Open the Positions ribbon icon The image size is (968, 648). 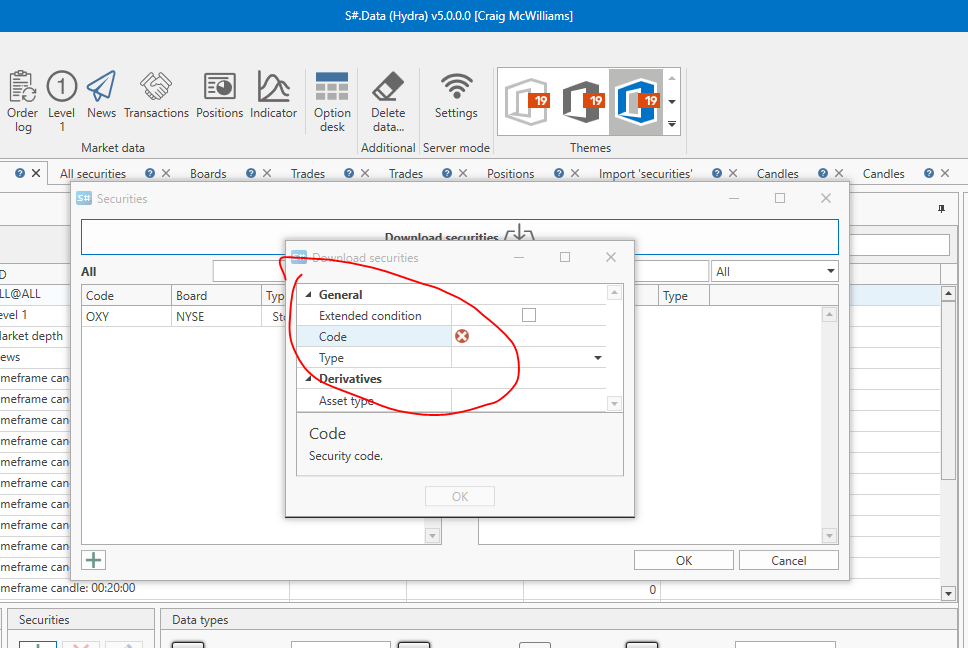[220, 95]
